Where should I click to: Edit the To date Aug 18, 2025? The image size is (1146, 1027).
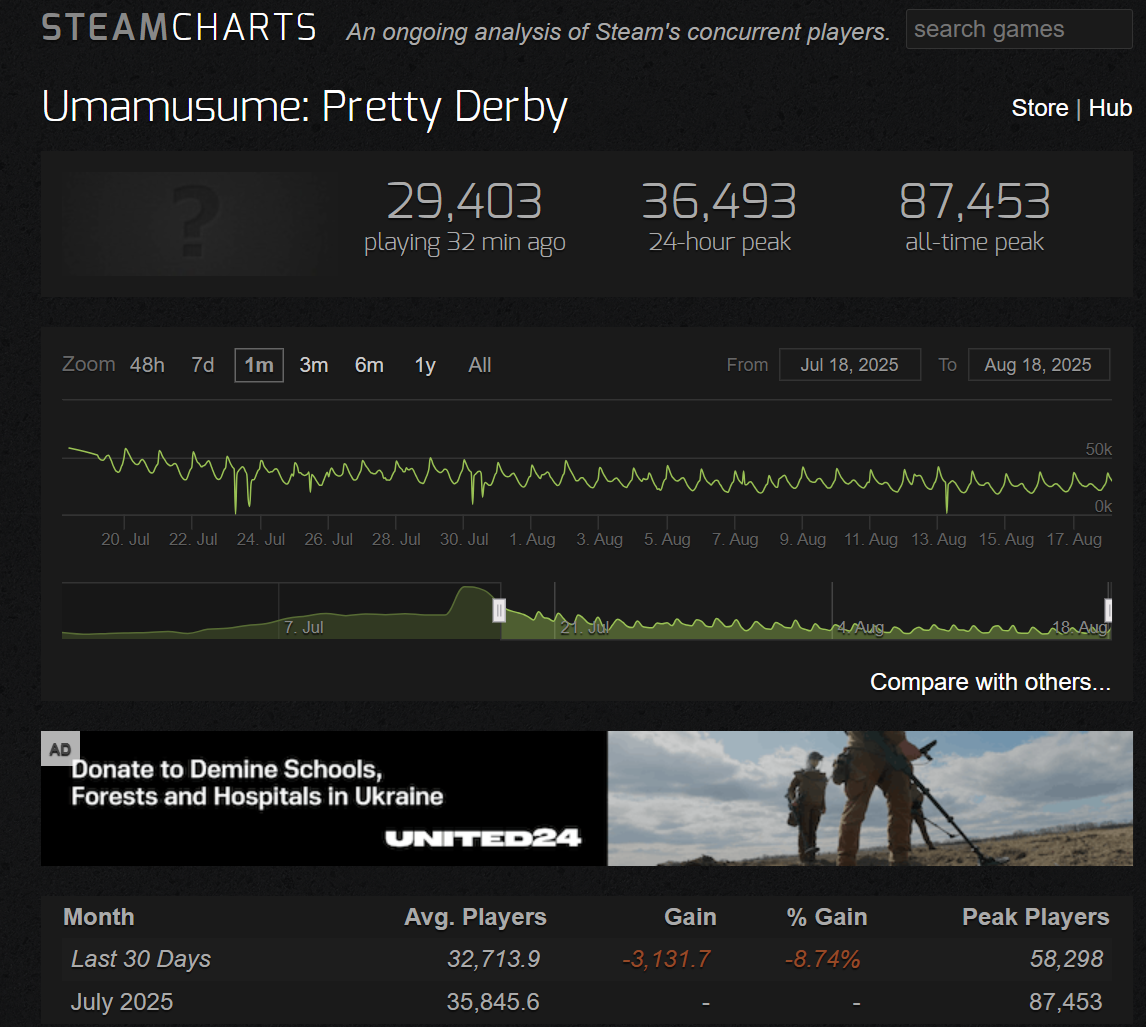tap(1039, 365)
